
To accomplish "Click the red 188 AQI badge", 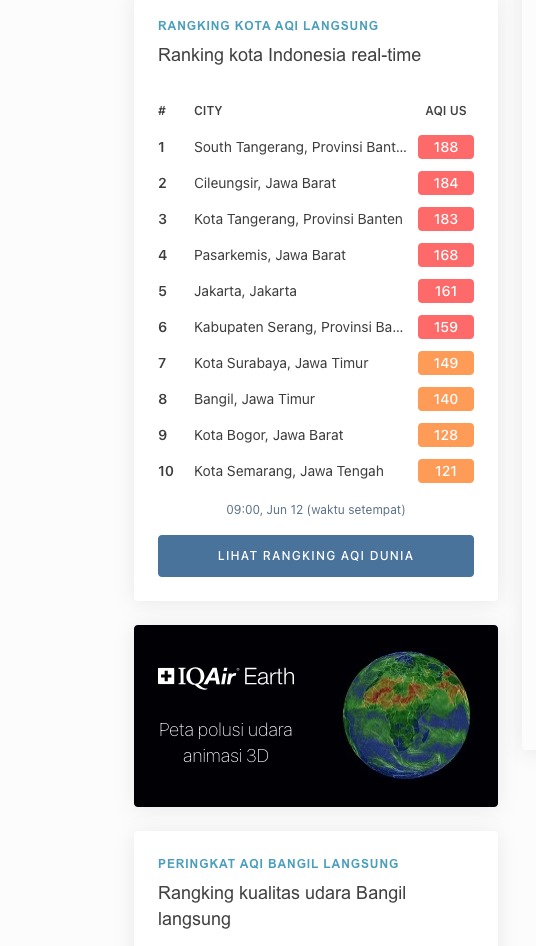I will [445, 147].
